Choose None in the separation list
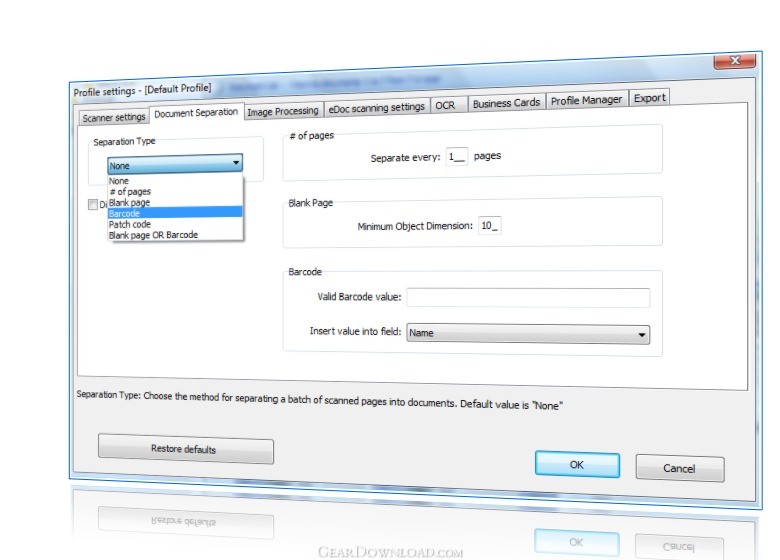780x560 pixels. (x=175, y=181)
